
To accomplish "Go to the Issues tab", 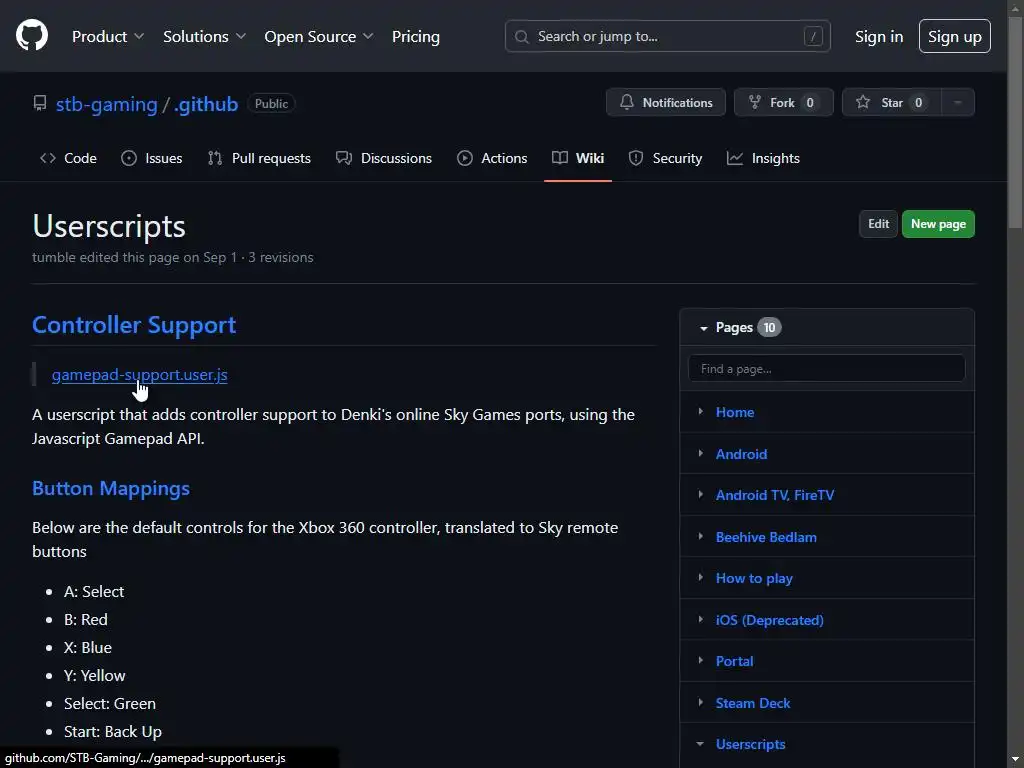I will click(152, 158).
